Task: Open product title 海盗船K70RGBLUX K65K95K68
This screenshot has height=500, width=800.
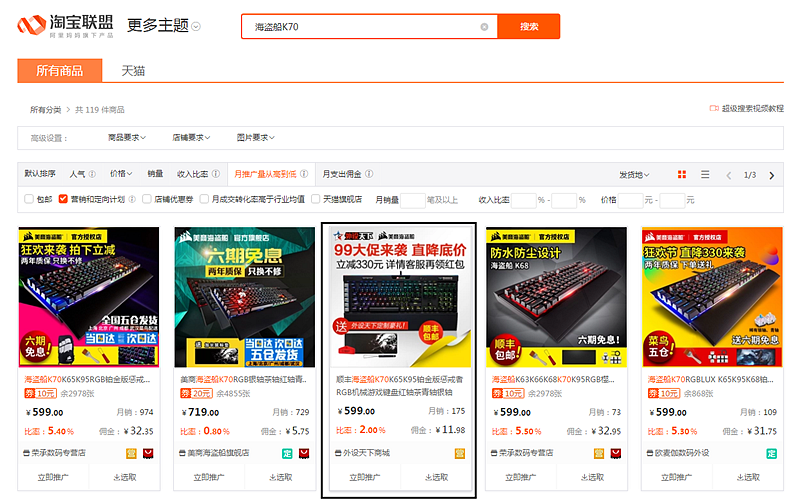Action: click(x=711, y=380)
